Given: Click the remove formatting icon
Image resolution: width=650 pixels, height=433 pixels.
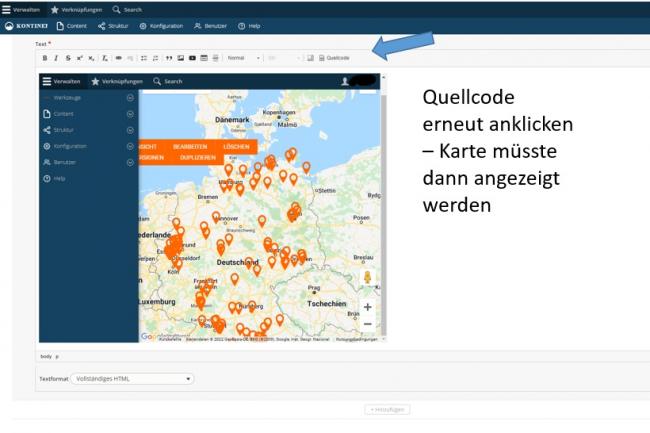Looking at the screenshot, I should tap(105, 58).
